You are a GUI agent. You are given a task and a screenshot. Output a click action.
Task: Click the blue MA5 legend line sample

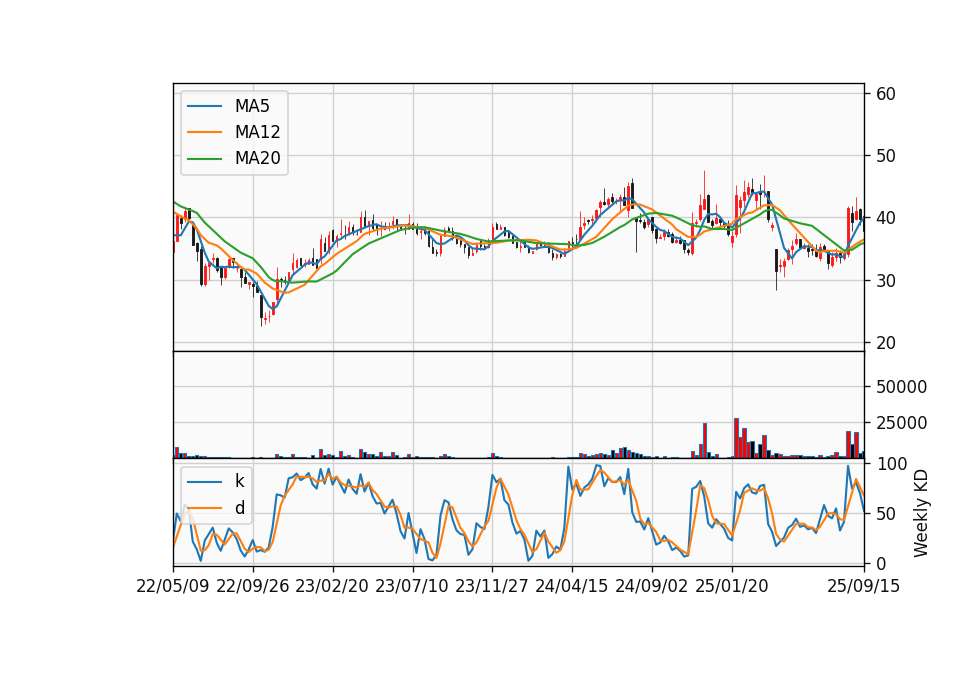204,106
